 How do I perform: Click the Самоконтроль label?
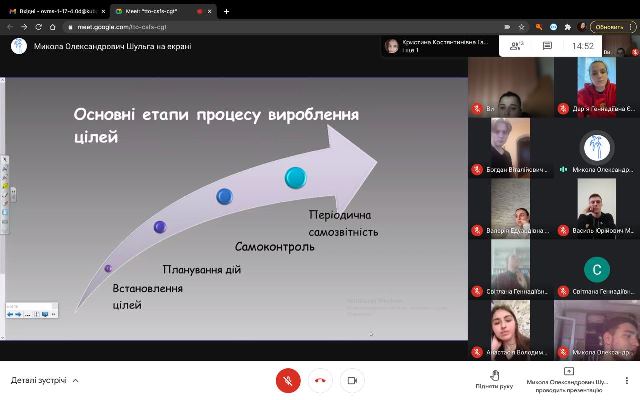(275, 247)
